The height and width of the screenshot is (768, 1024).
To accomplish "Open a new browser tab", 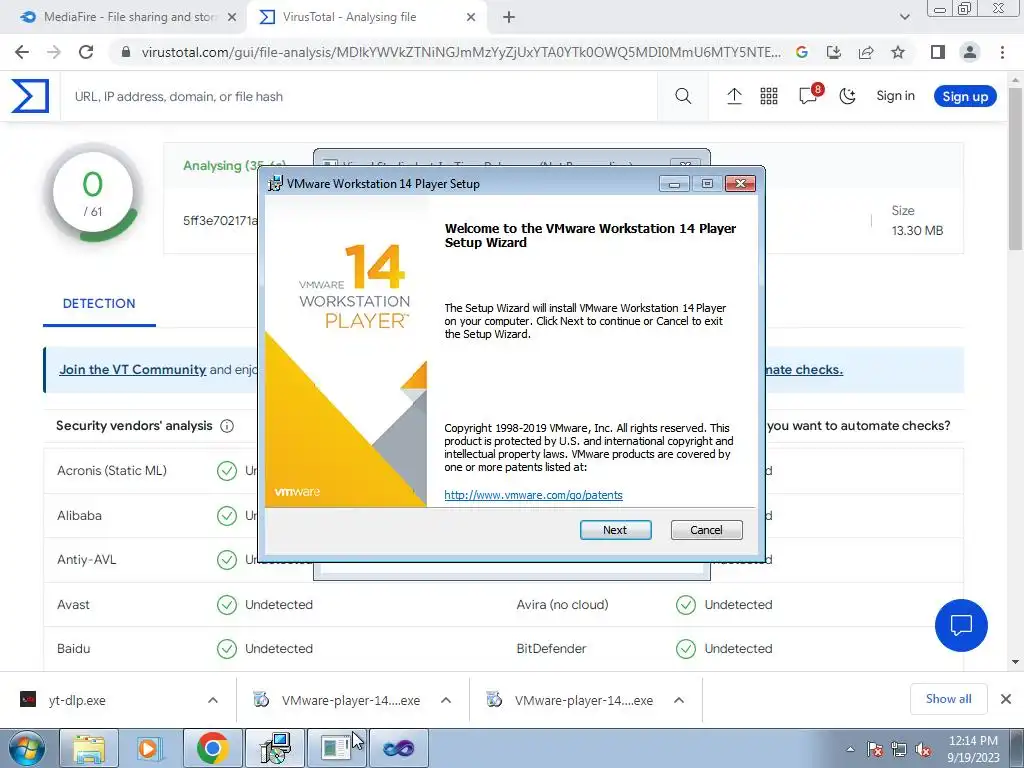I will 509,18.
